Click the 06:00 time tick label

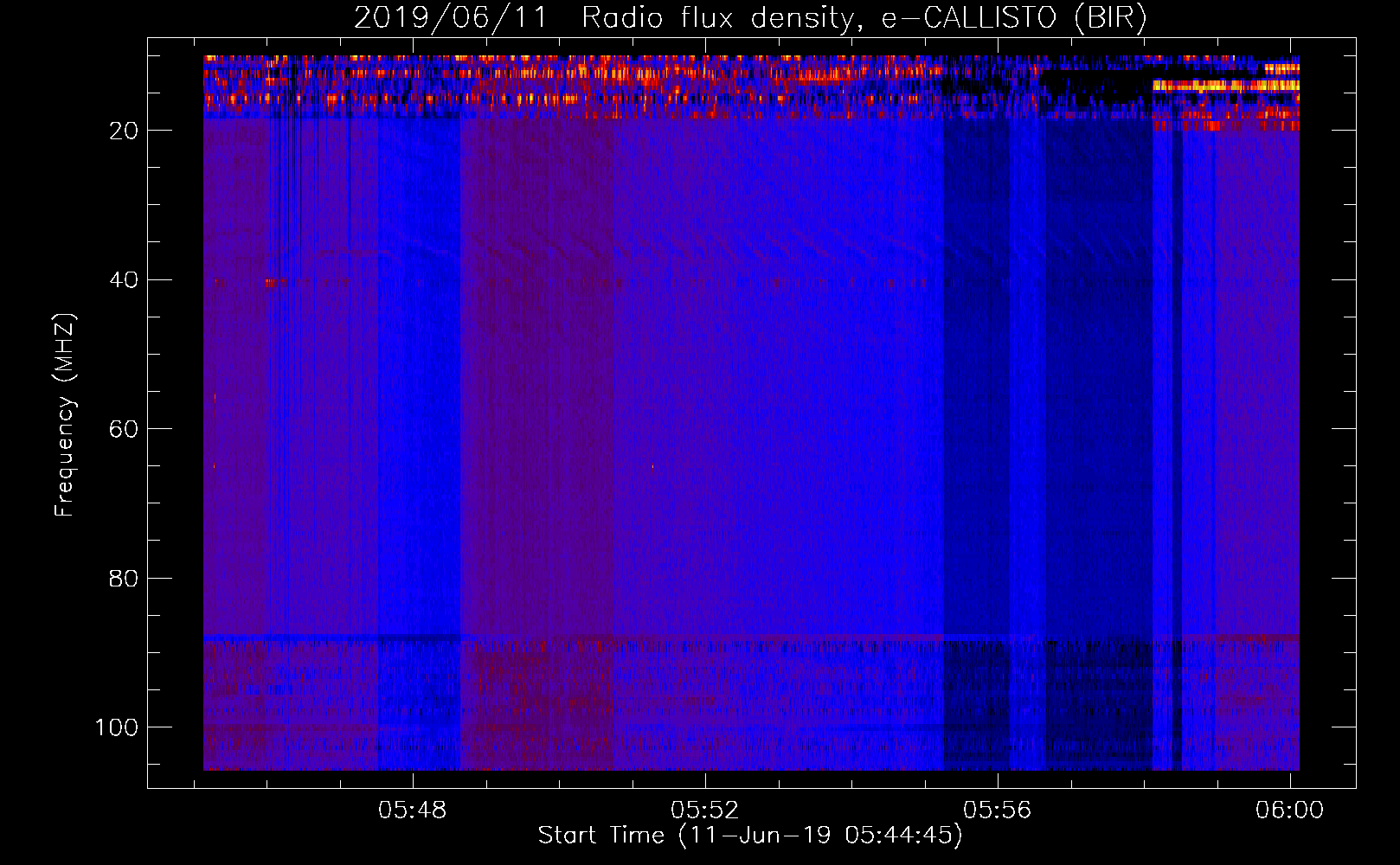click(x=1290, y=811)
